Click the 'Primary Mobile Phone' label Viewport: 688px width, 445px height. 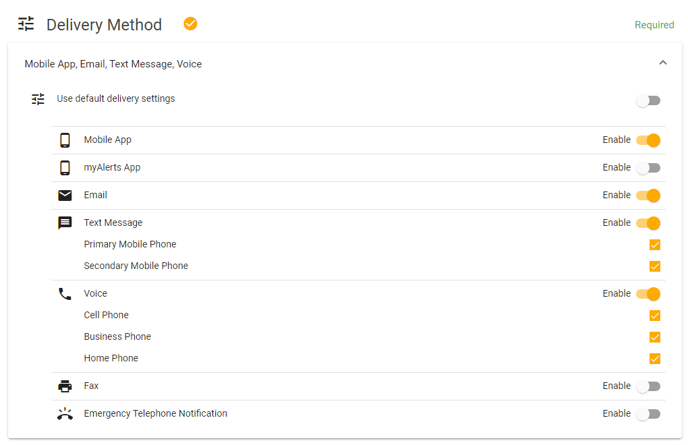tap(130, 244)
